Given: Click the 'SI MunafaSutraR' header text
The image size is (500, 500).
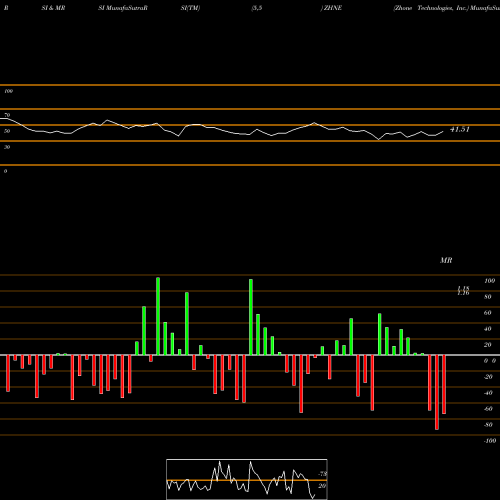Looking at the screenshot, I should pos(123,8).
